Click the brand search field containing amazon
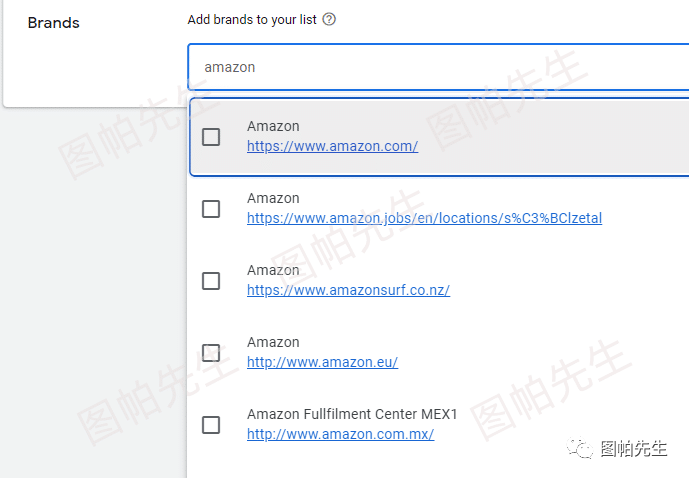689x478 pixels. coord(439,67)
